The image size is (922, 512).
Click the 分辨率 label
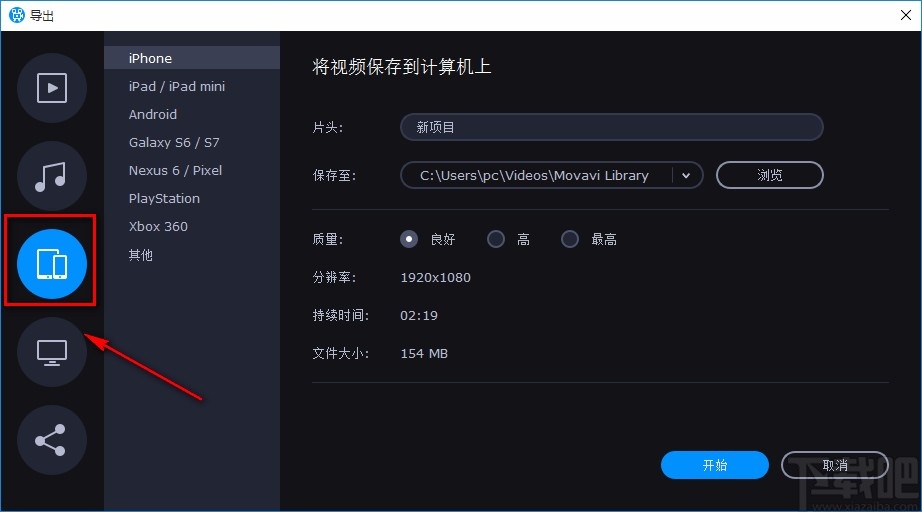tap(334, 277)
